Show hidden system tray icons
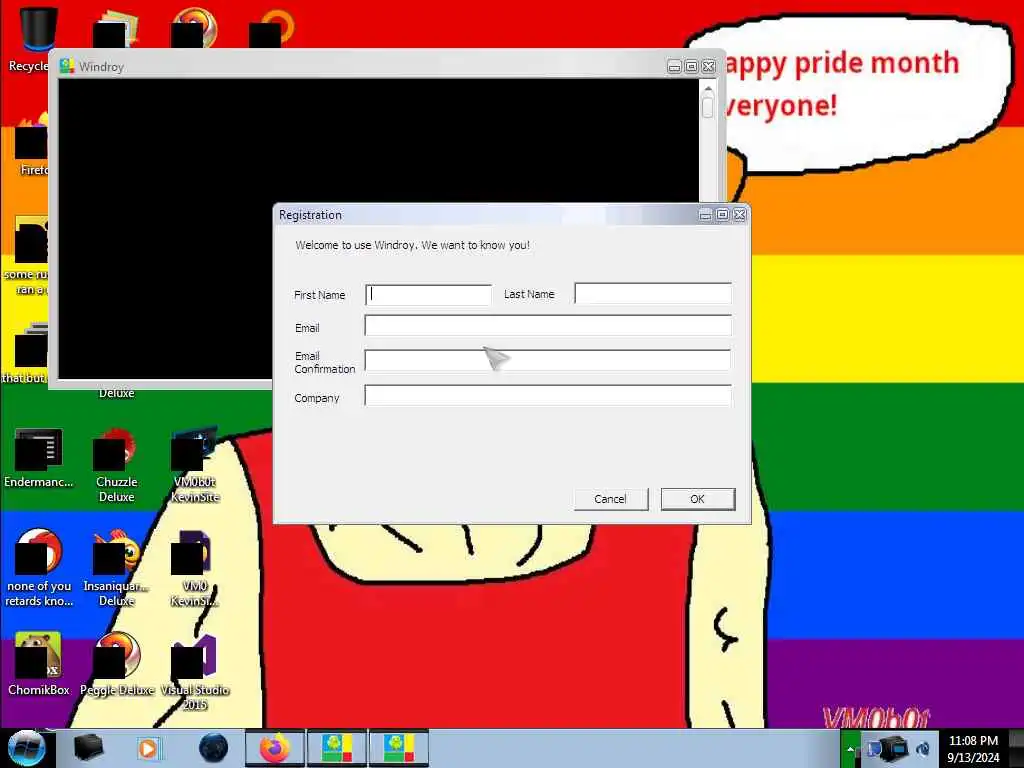Viewport: 1024px width, 768px height. pos(850,750)
